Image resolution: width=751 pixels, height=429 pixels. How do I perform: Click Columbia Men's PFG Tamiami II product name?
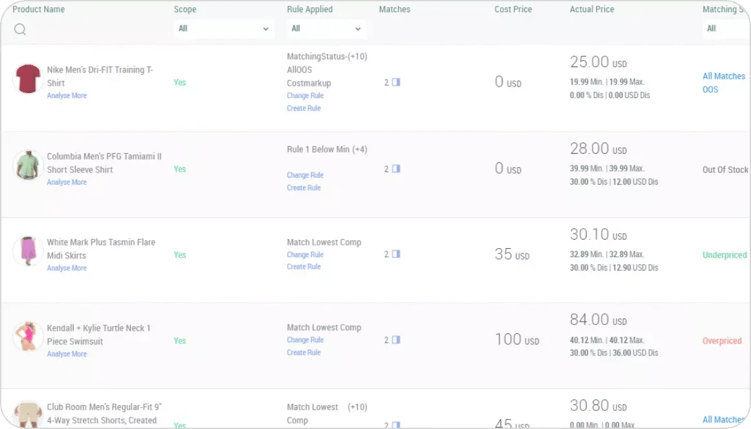point(104,163)
